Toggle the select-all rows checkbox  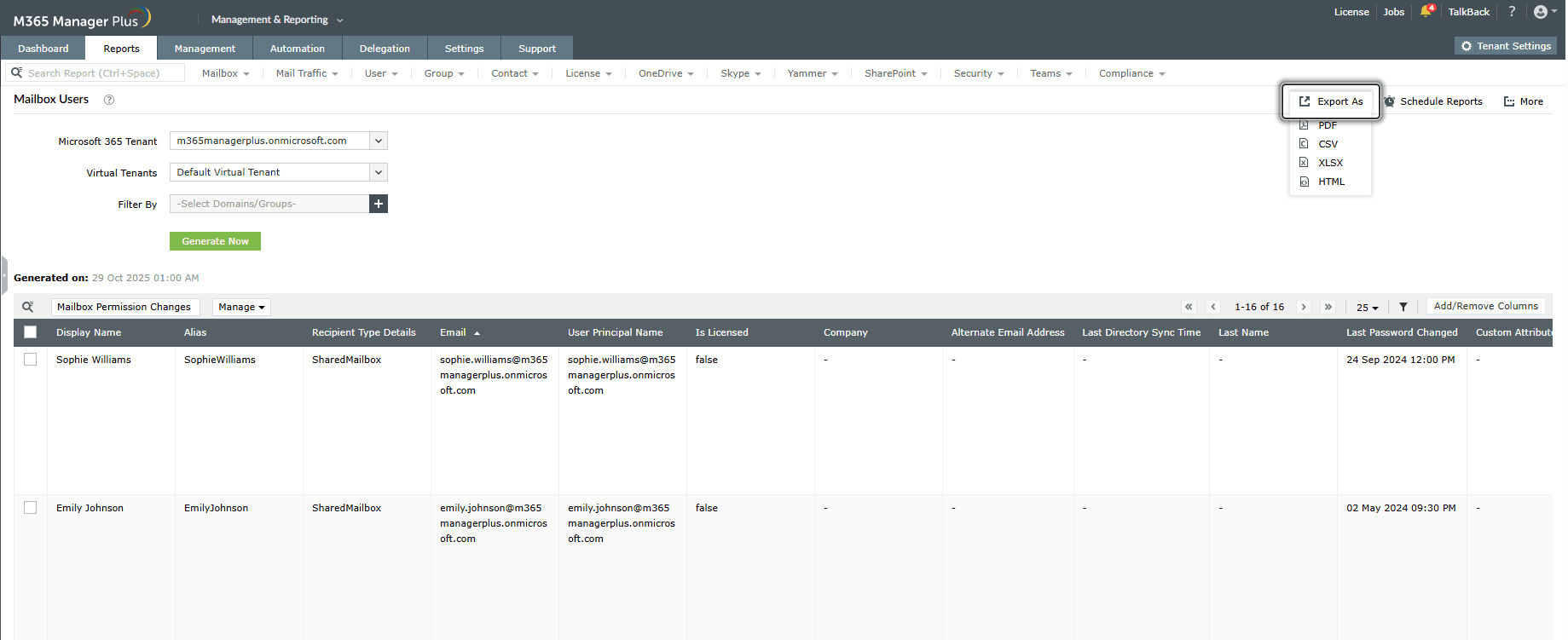pyautogui.click(x=31, y=332)
